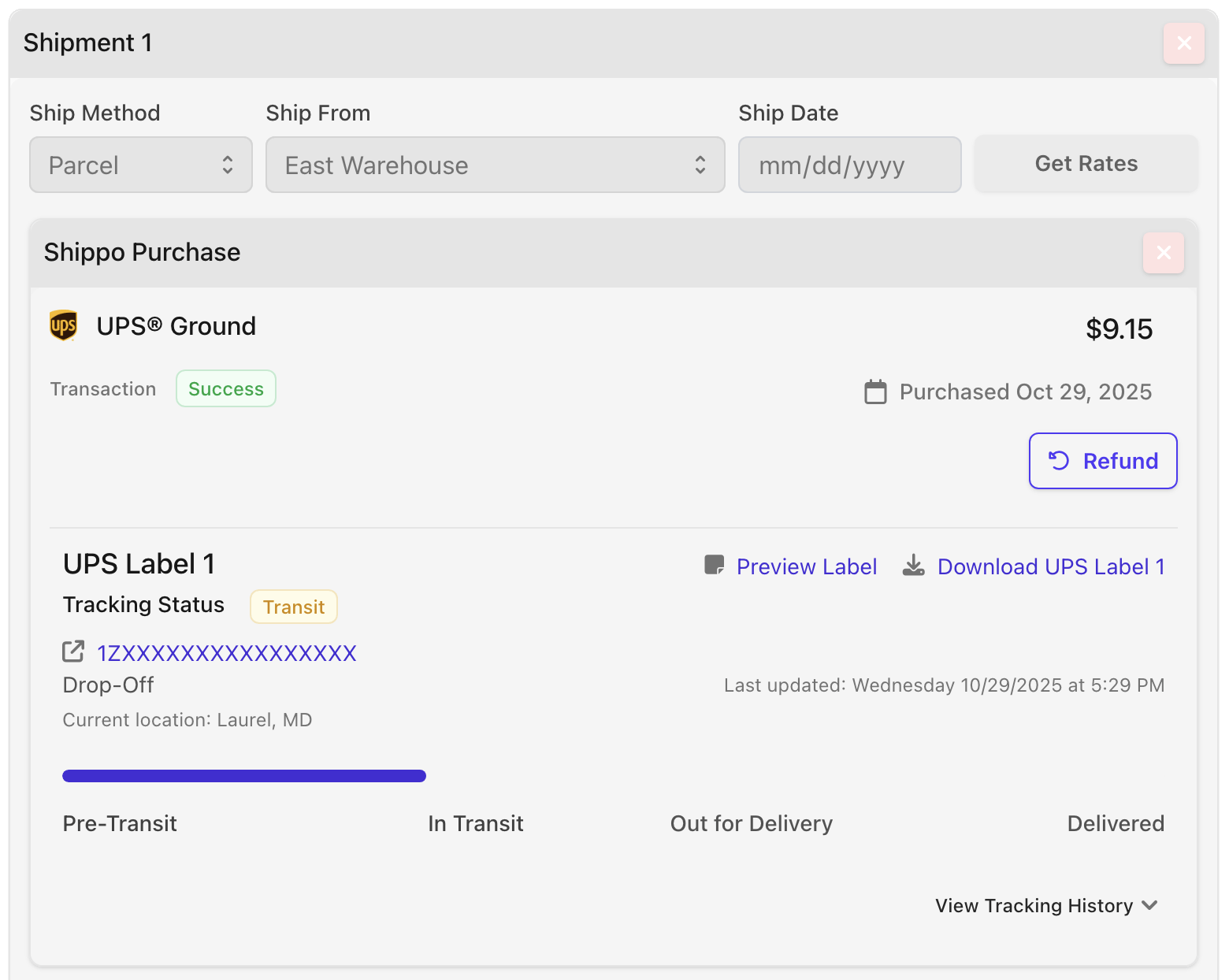This screenshot has width=1229, height=980.
Task: Open tracking number 1ZXXXXXXXXXXXXXXXX link
Action: (x=227, y=653)
